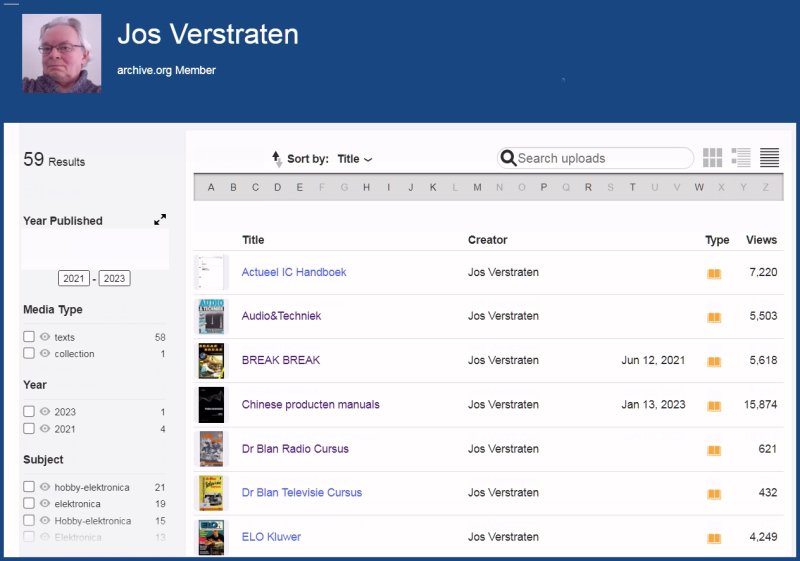
Task: Click ELO Kluwer cover thumbnail
Action: (211, 538)
